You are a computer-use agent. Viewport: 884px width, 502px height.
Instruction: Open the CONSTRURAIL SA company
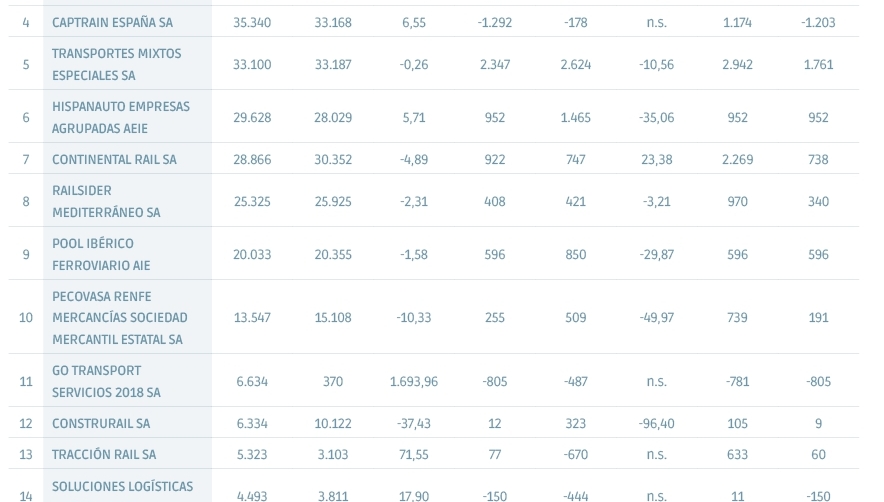click(x=101, y=424)
